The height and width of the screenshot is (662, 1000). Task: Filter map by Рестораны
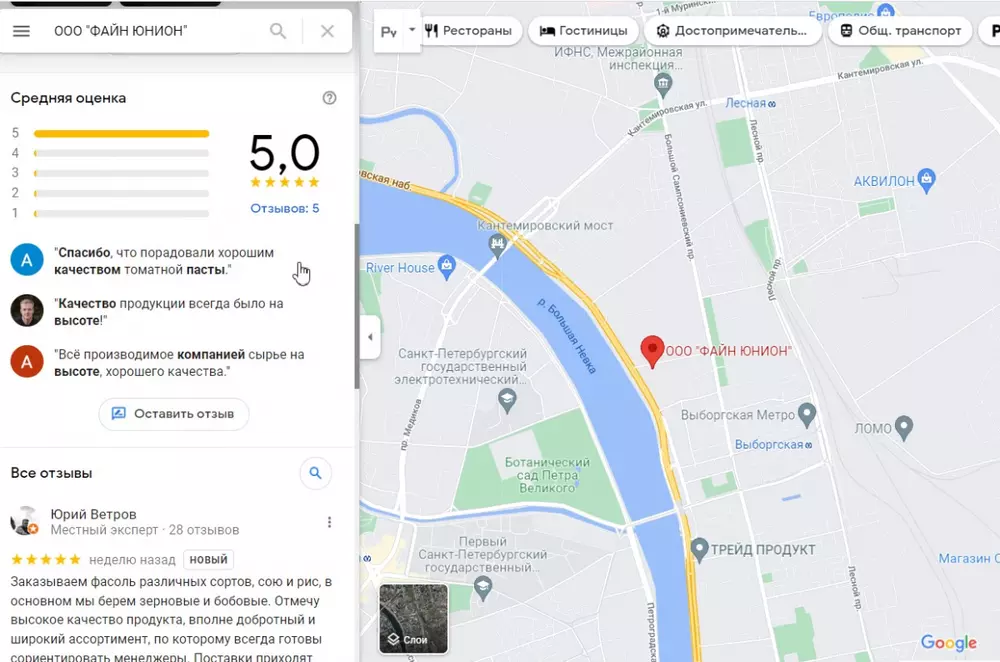coord(469,31)
